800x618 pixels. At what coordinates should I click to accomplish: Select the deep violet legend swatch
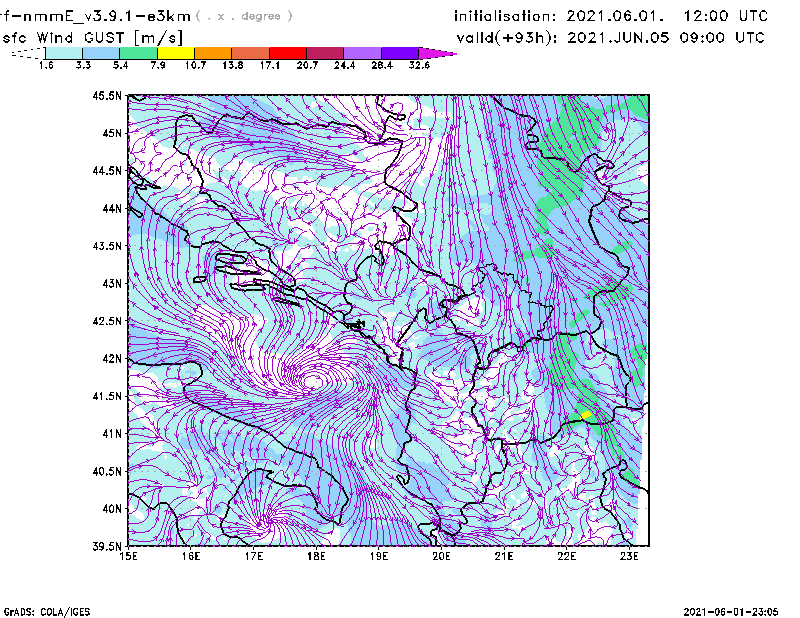[x=399, y=53]
